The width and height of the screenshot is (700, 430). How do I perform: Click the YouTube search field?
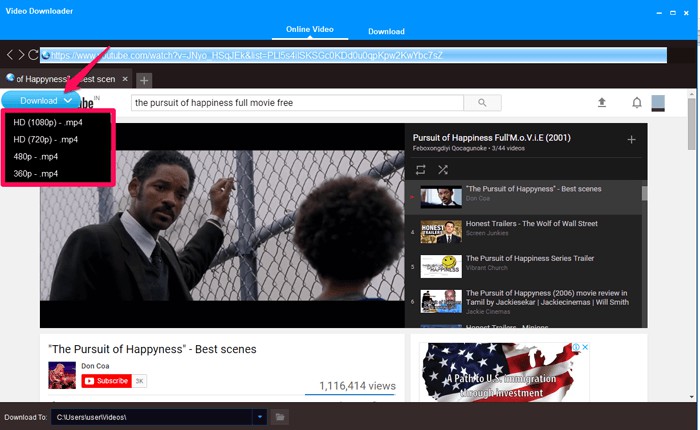tap(297, 103)
